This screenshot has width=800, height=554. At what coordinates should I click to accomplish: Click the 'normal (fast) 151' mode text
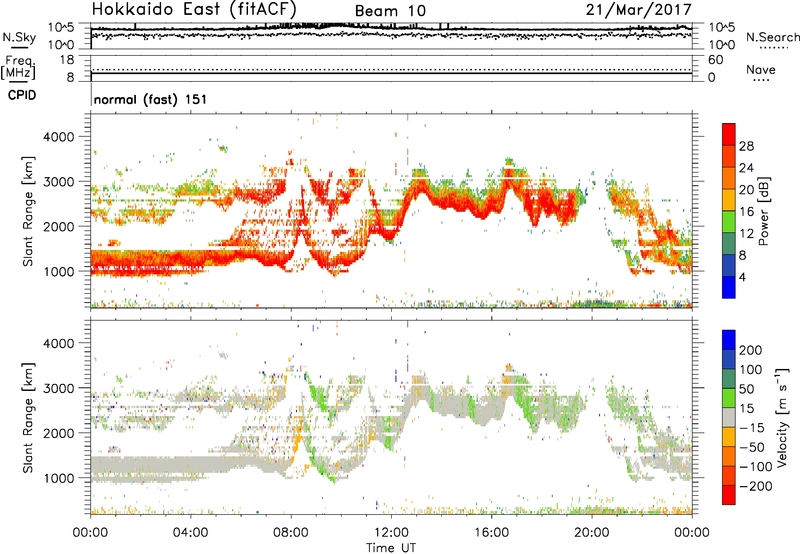pyautogui.click(x=151, y=99)
